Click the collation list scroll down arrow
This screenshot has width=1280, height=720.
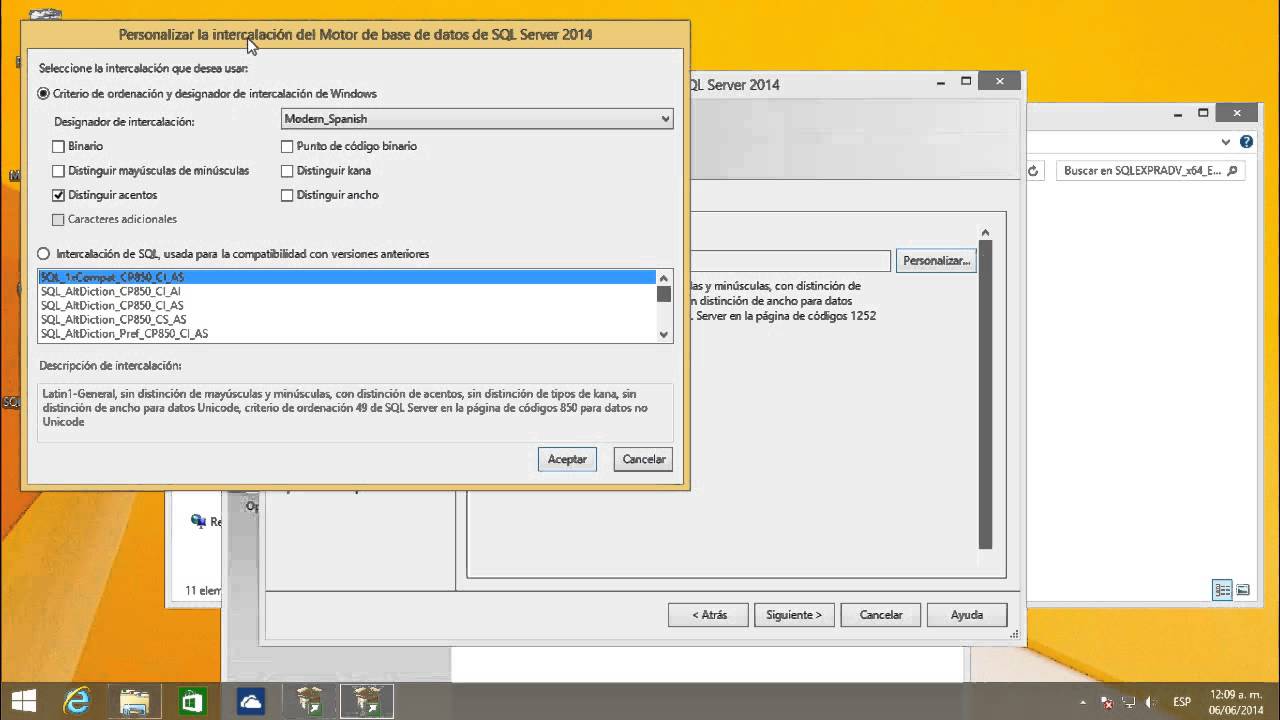click(664, 335)
